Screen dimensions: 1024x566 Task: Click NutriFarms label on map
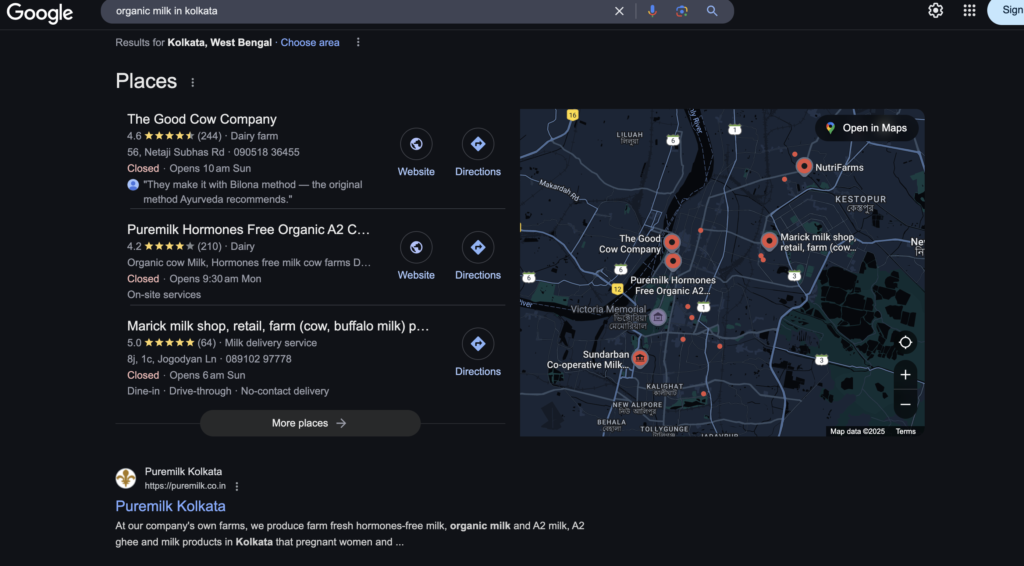(839, 167)
